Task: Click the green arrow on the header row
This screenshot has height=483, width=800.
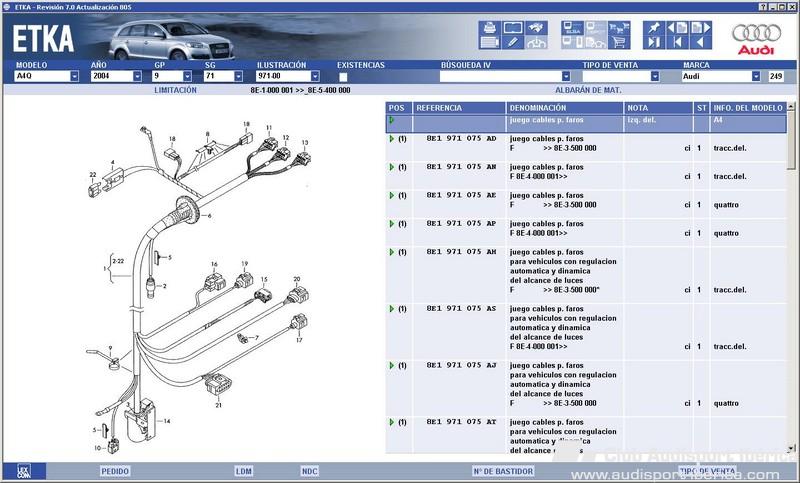Action: pyautogui.click(x=391, y=120)
